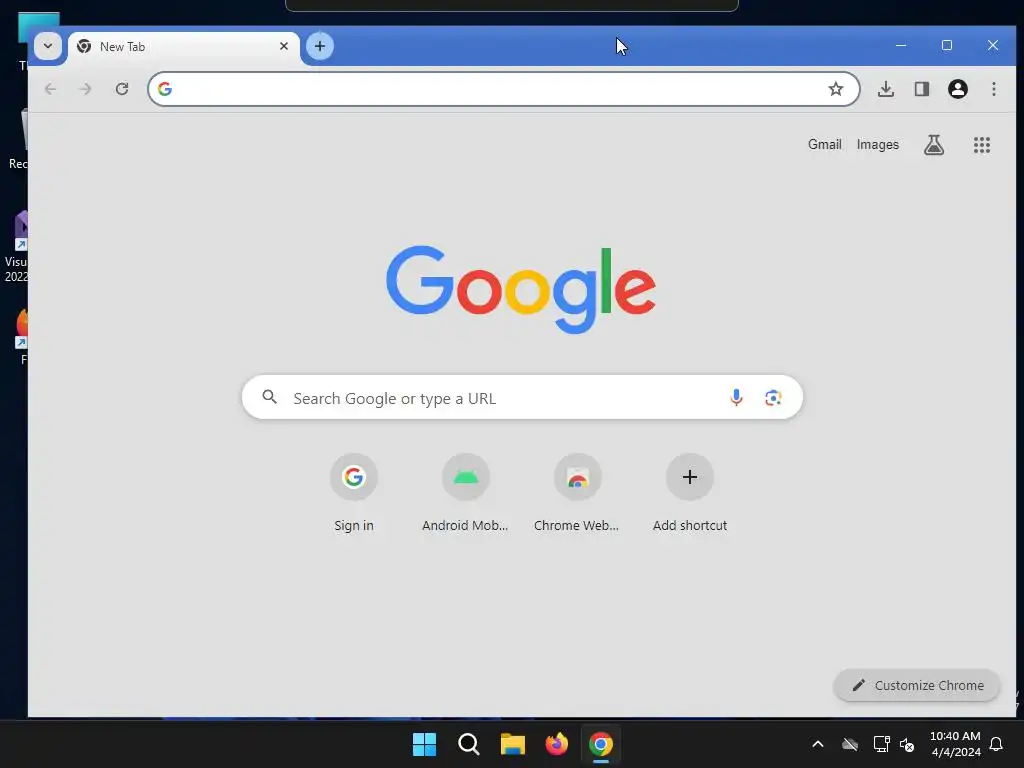Click the Google logo
The width and height of the screenshot is (1024, 768).
pyautogui.click(x=520, y=289)
